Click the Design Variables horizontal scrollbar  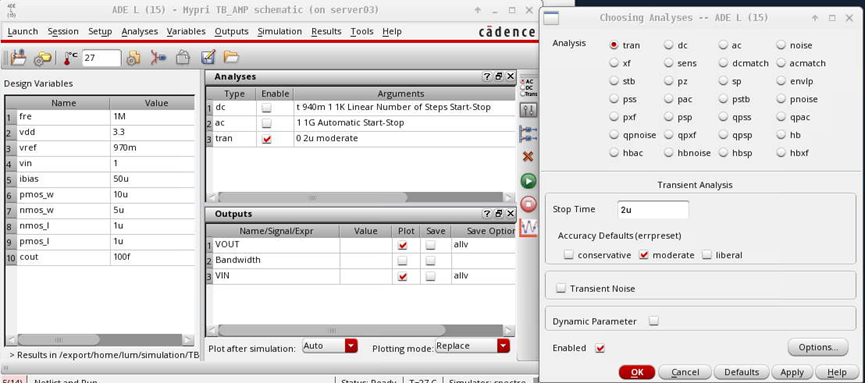[100, 340]
